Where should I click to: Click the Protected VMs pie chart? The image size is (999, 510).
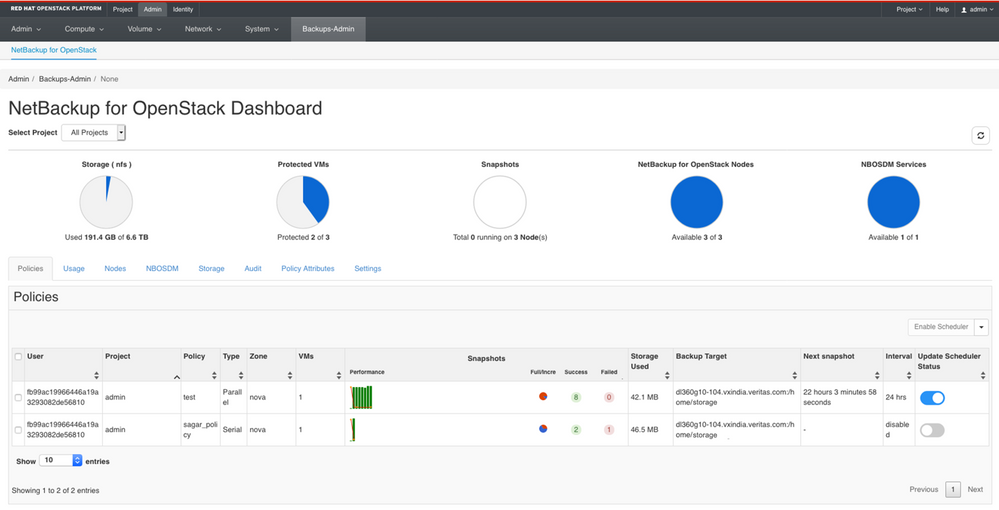pos(303,202)
